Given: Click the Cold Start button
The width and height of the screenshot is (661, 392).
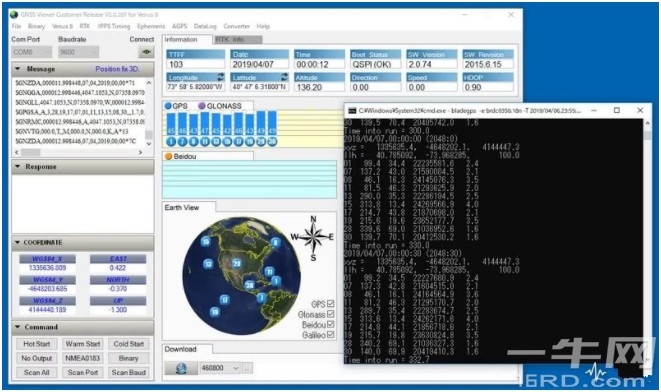Looking at the screenshot, I should click(x=129, y=344).
